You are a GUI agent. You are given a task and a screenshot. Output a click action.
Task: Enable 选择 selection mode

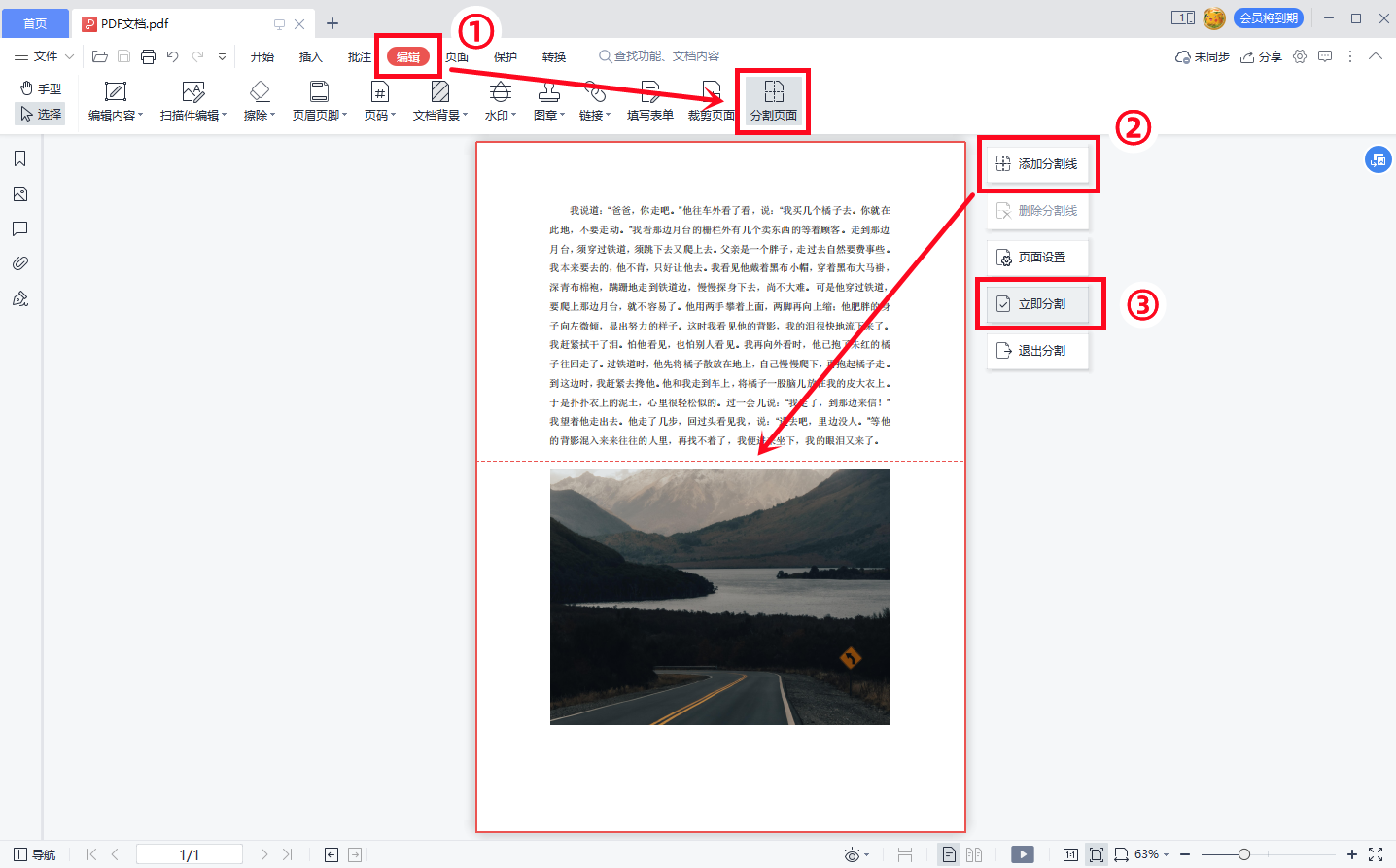[39, 112]
